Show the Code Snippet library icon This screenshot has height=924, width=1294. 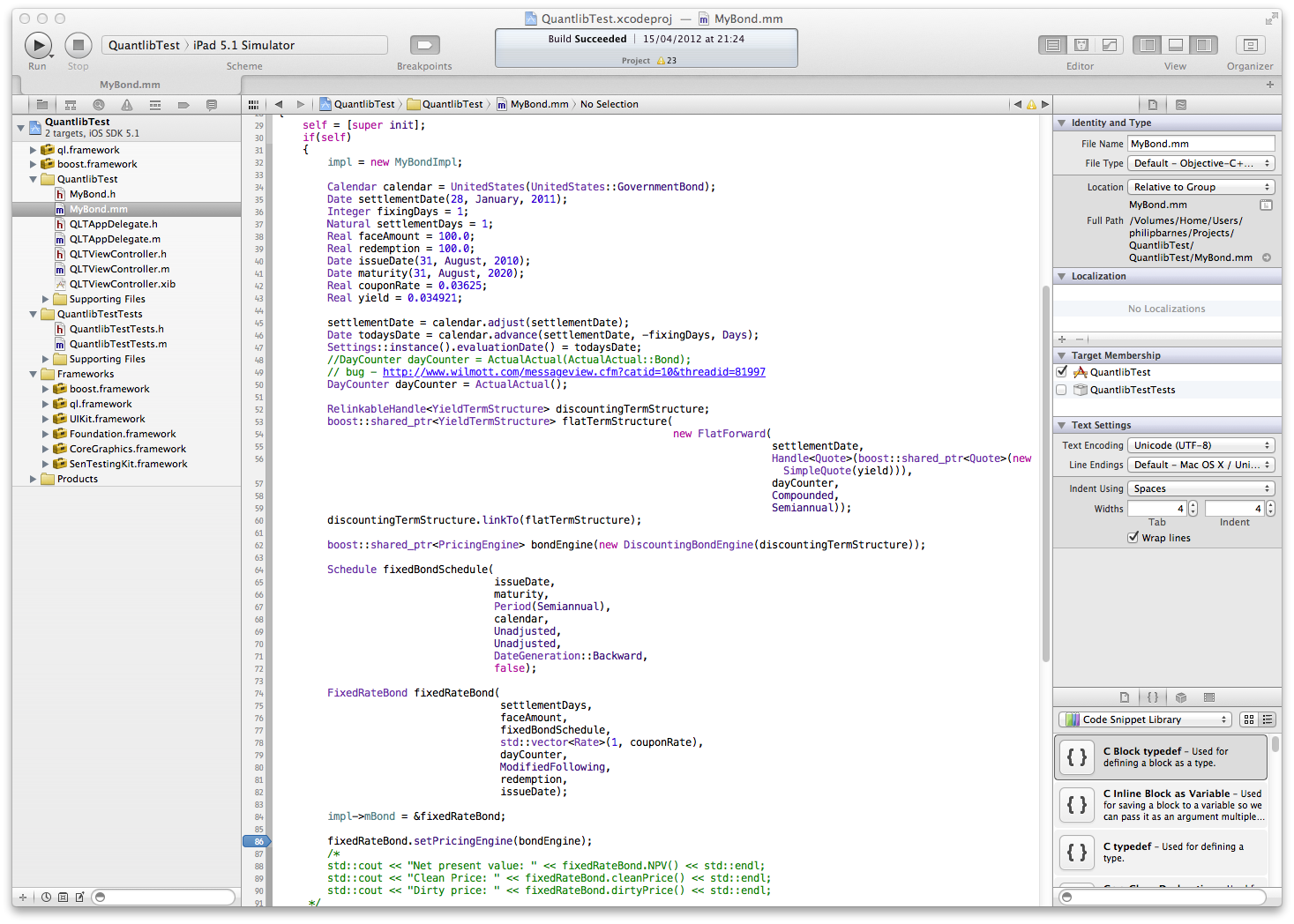(x=1153, y=697)
